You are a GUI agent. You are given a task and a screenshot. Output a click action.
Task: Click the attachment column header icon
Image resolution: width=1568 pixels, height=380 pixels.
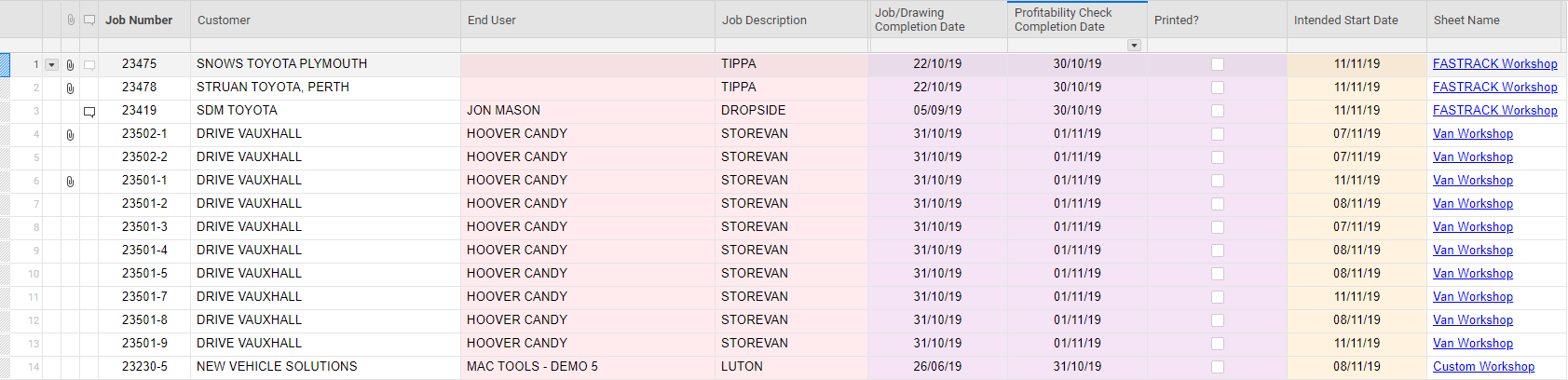tap(71, 20)
